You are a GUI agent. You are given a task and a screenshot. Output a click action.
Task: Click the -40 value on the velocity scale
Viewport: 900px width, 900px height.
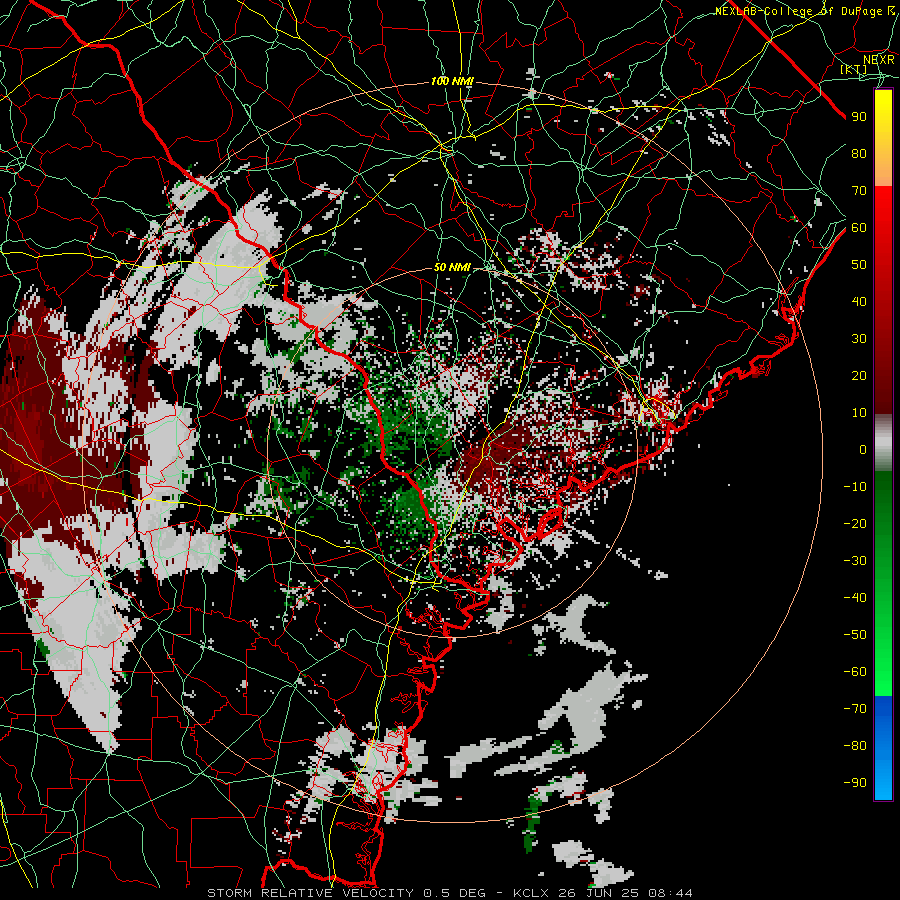(x=855, y=598)
